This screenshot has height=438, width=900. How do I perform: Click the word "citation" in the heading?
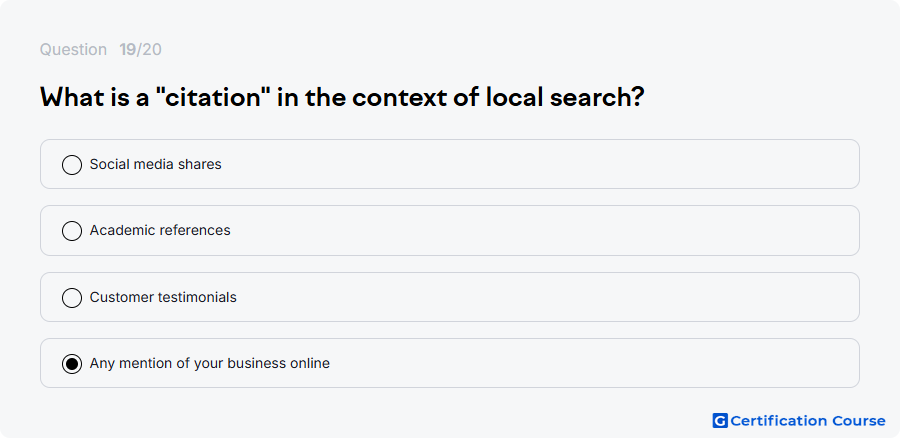pyautogui.click(x=213, y=98)
